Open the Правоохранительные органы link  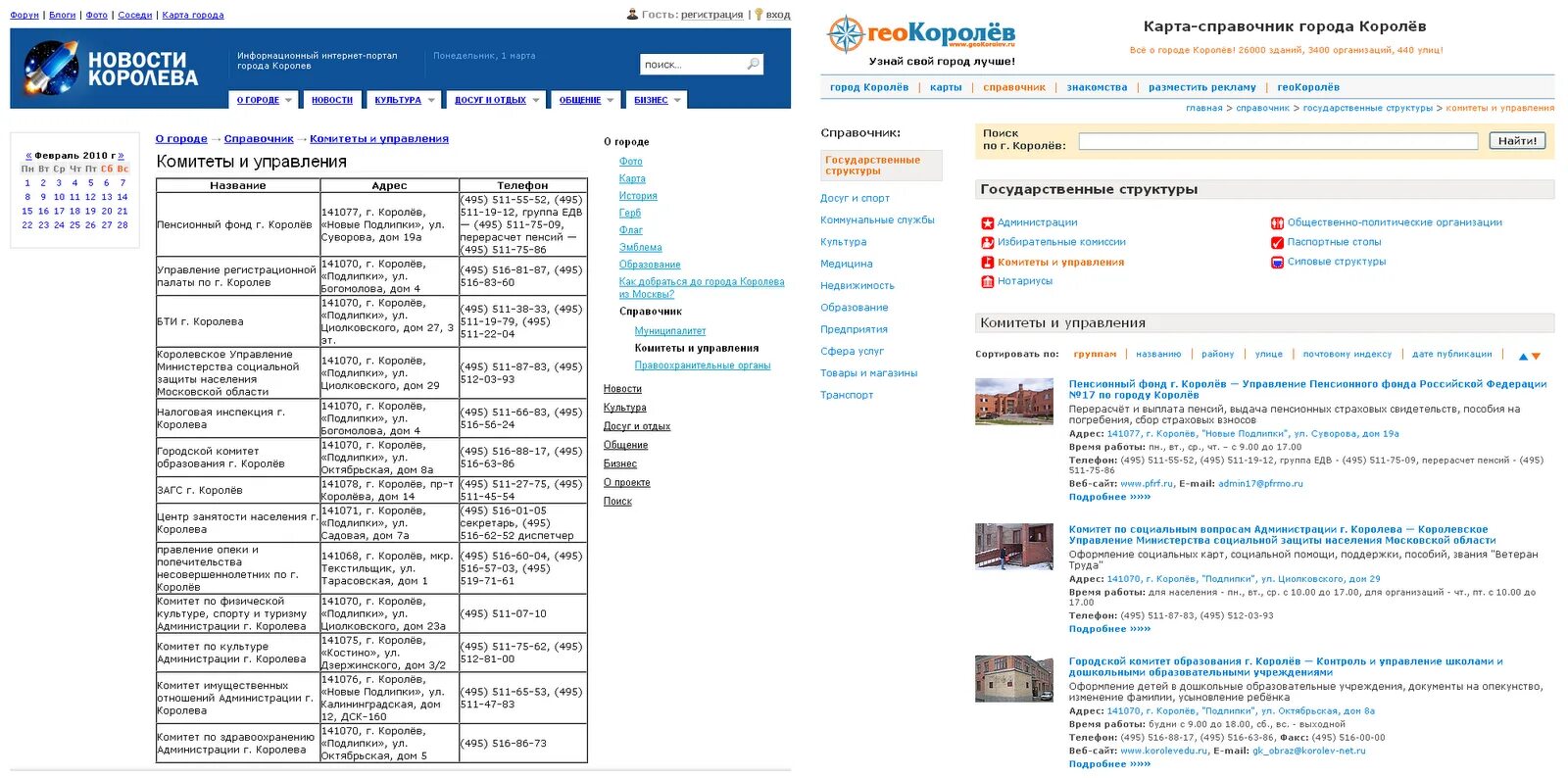[x=702, y=365]
